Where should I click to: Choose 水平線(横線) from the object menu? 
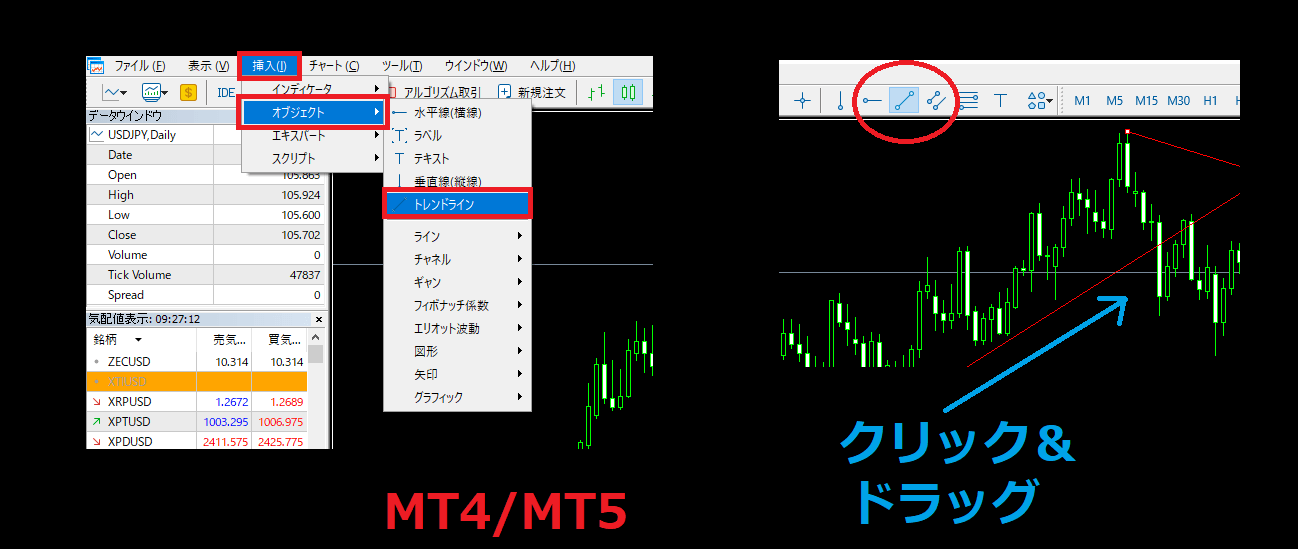click(458, 113)
